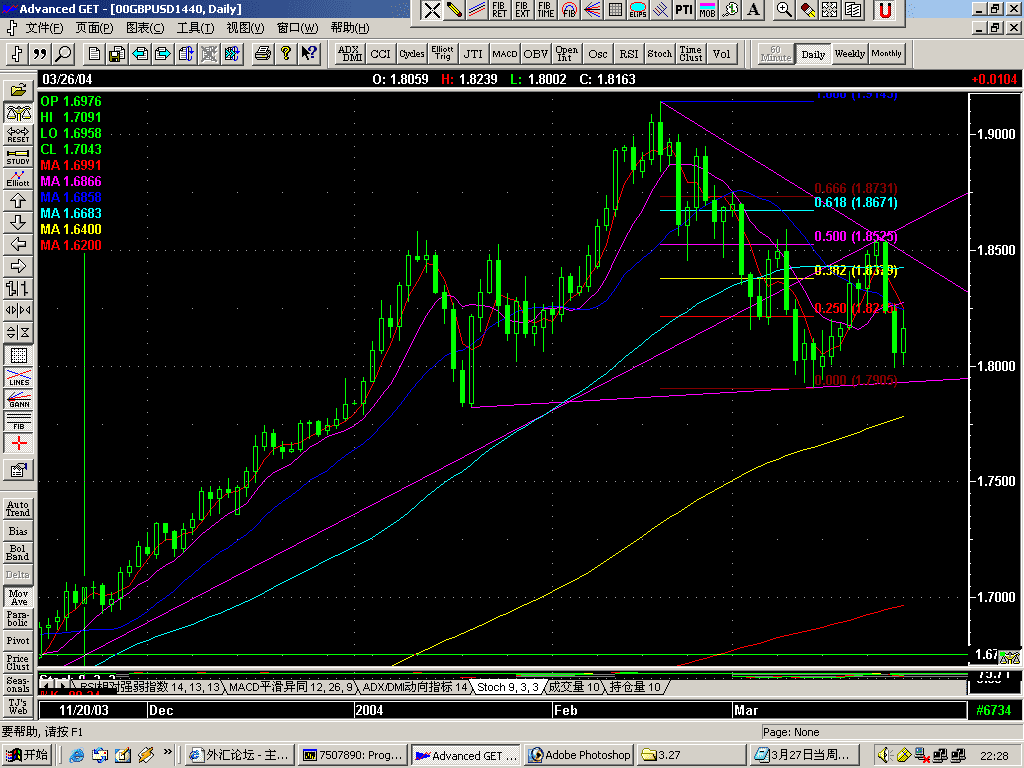
Task: Switch to MACD平滑异同 12,26,9 tab
Action: point(291,687)
